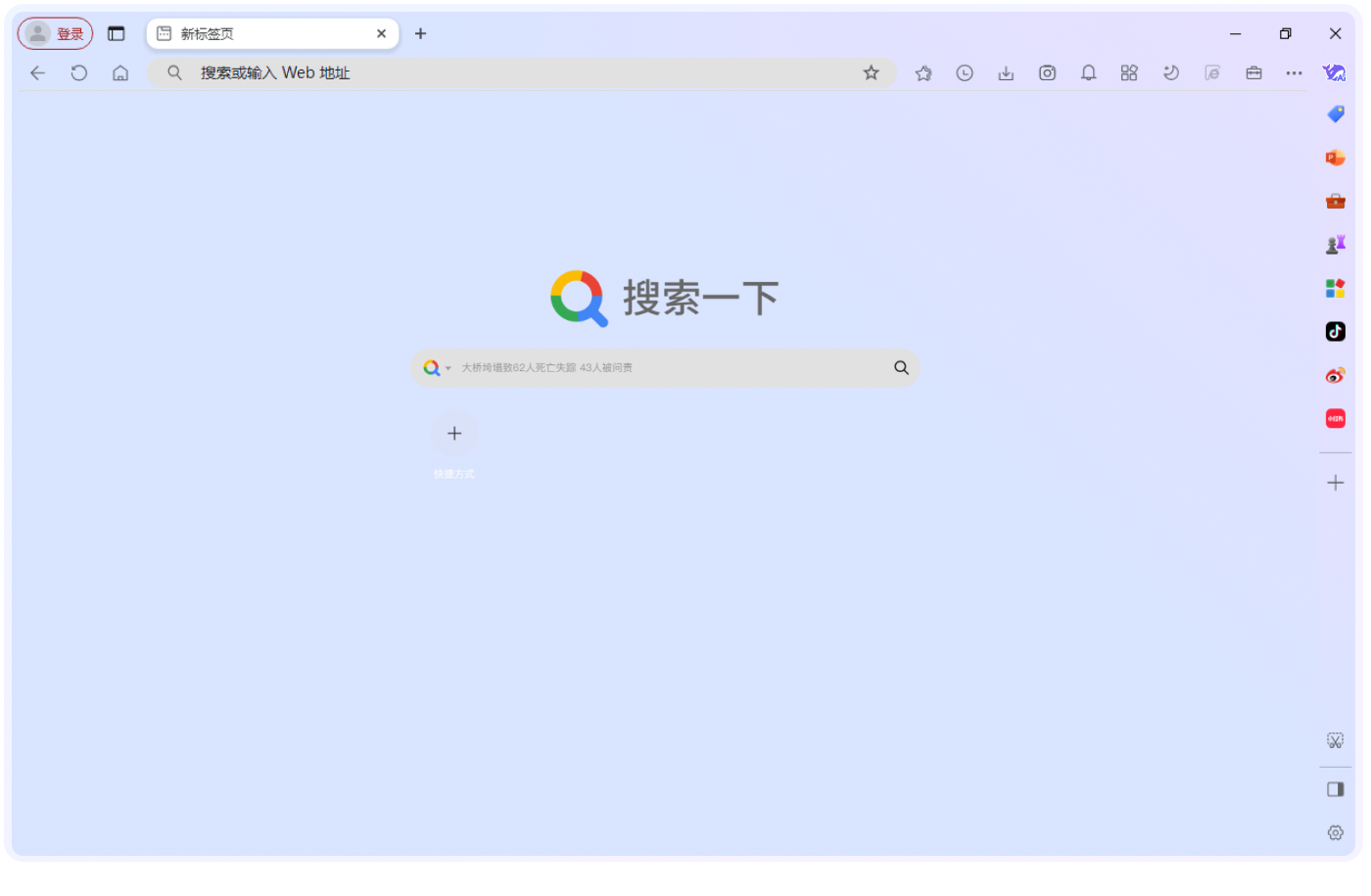Open the AI whale assistant icon

click(1335, 72)
